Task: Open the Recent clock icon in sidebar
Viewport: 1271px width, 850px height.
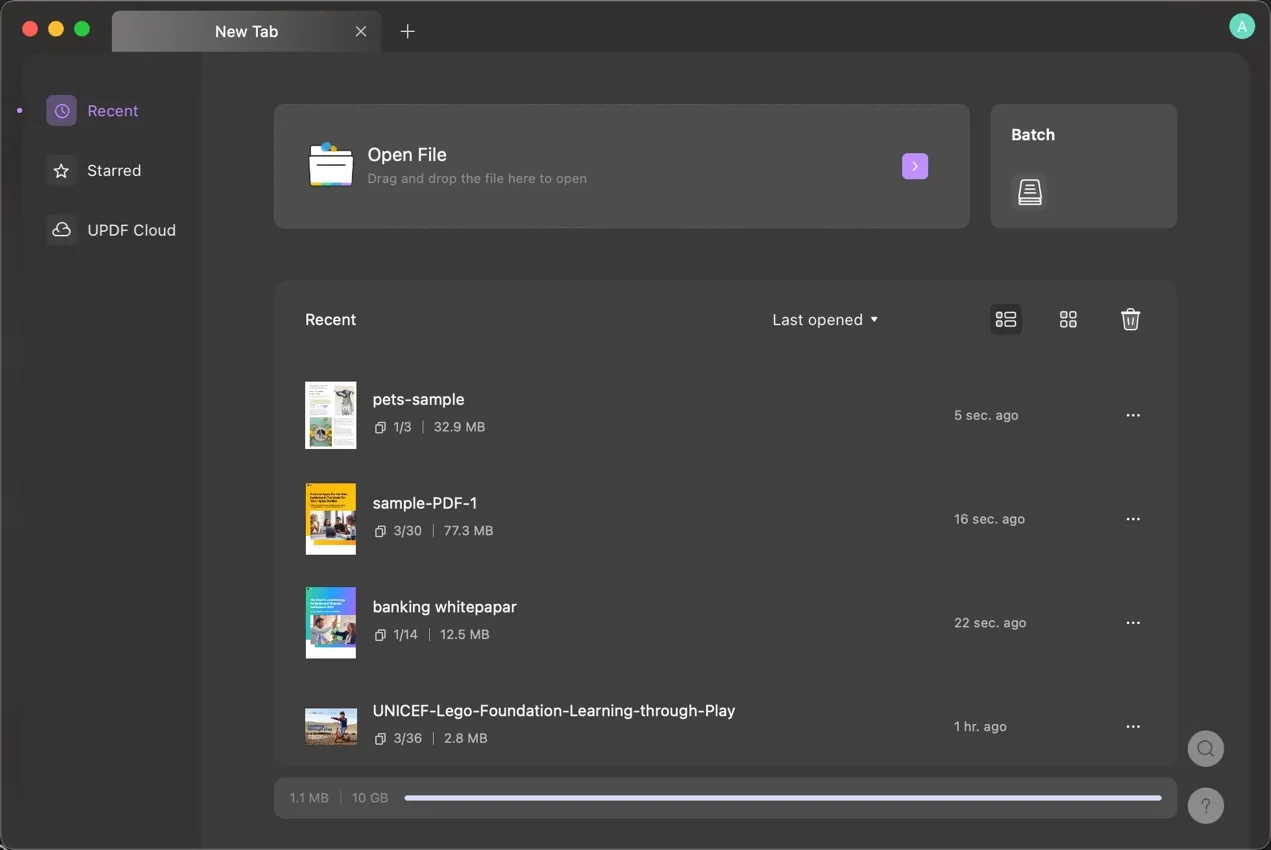Action: click(x=61, y=111)
